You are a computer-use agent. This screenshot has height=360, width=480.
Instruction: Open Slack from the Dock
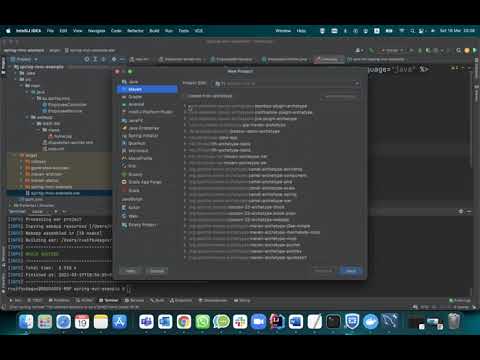click(240, 322)
